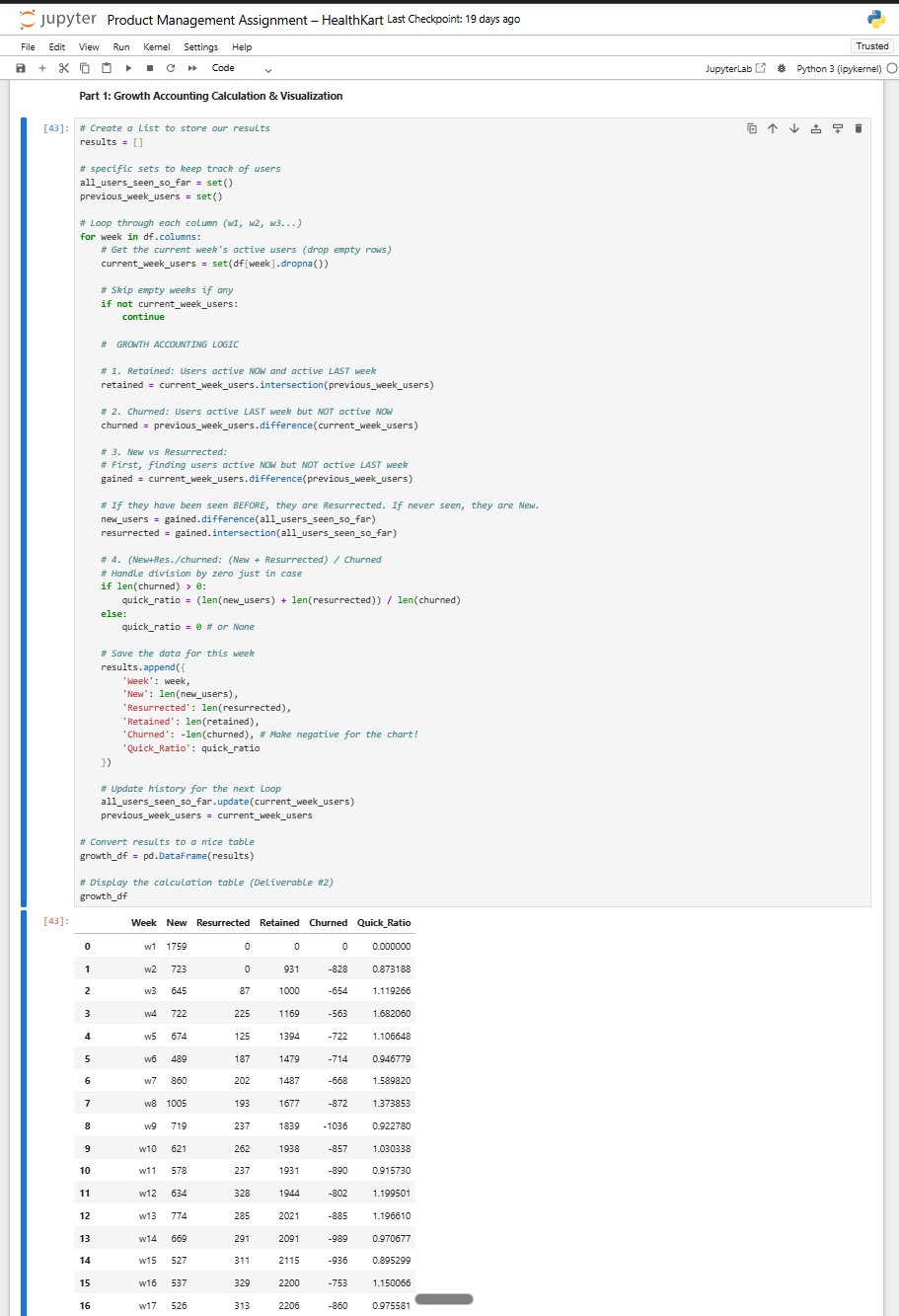
Task: Cut the selected cell using the scissors icon
Action: pyautogui.click(x=63, y=68)
